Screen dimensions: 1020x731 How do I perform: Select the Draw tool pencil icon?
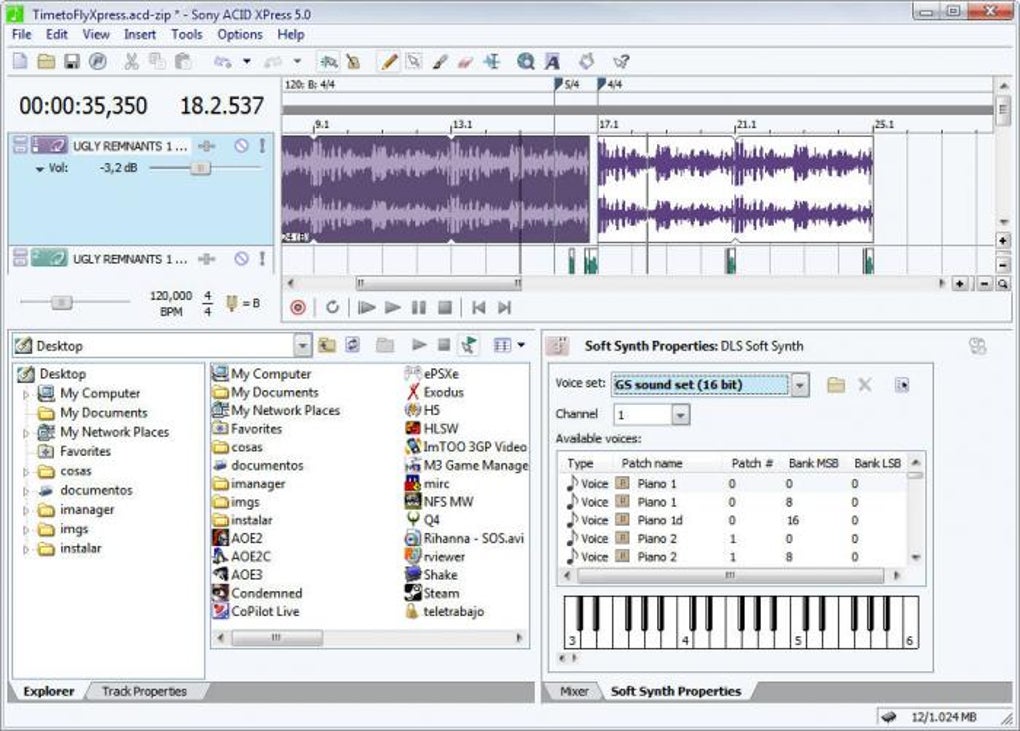point(389,61)
